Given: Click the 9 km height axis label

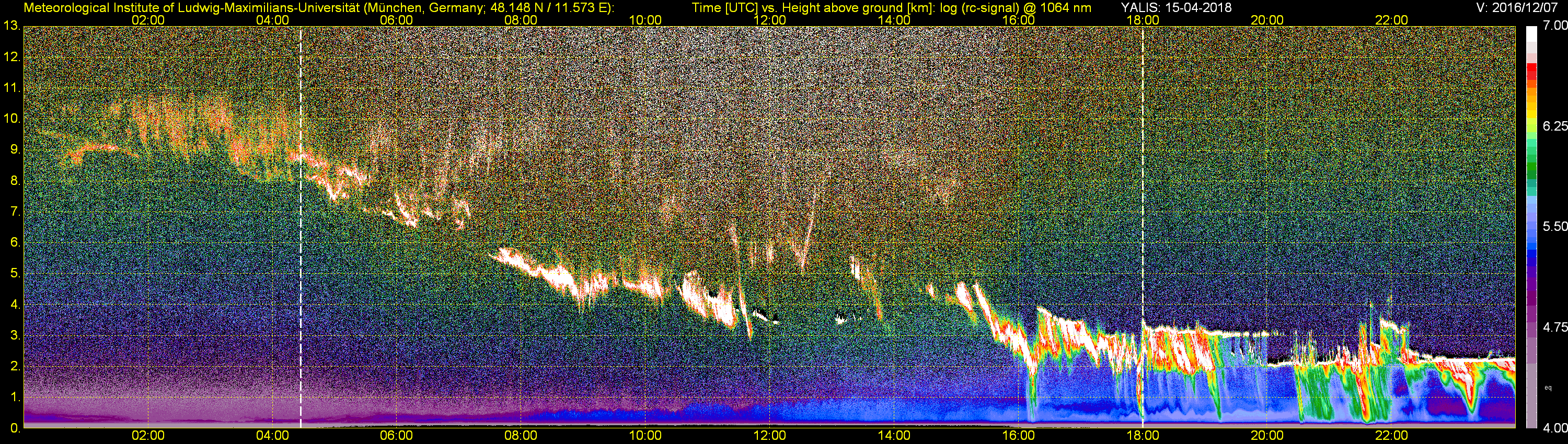Looking at the screenshot, I should (x=15, y=149).
